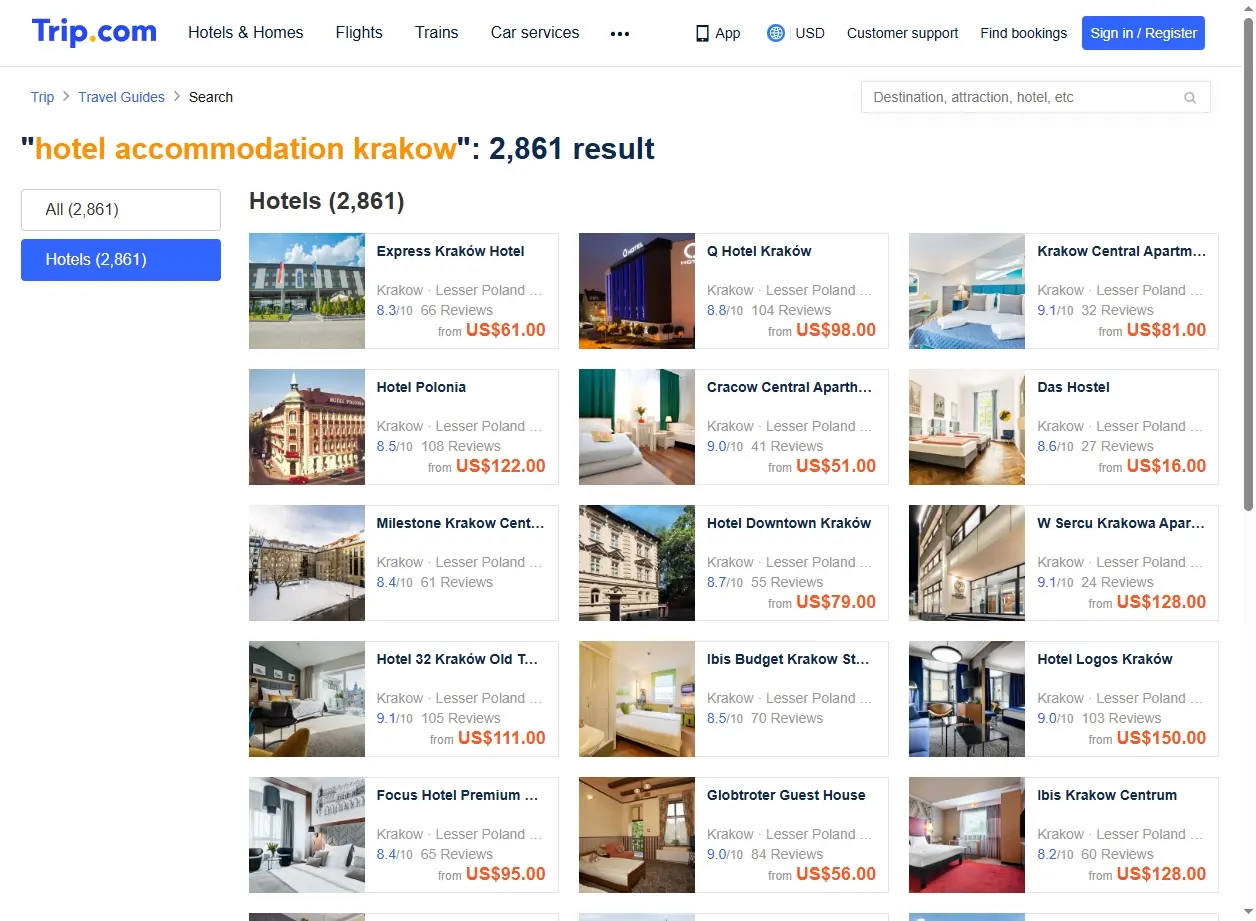This screenshot has width=1256, height=921.
Task: Open Cracow Central Aparthotel photo
Action: pyautogui.click(x=637, y=427)
